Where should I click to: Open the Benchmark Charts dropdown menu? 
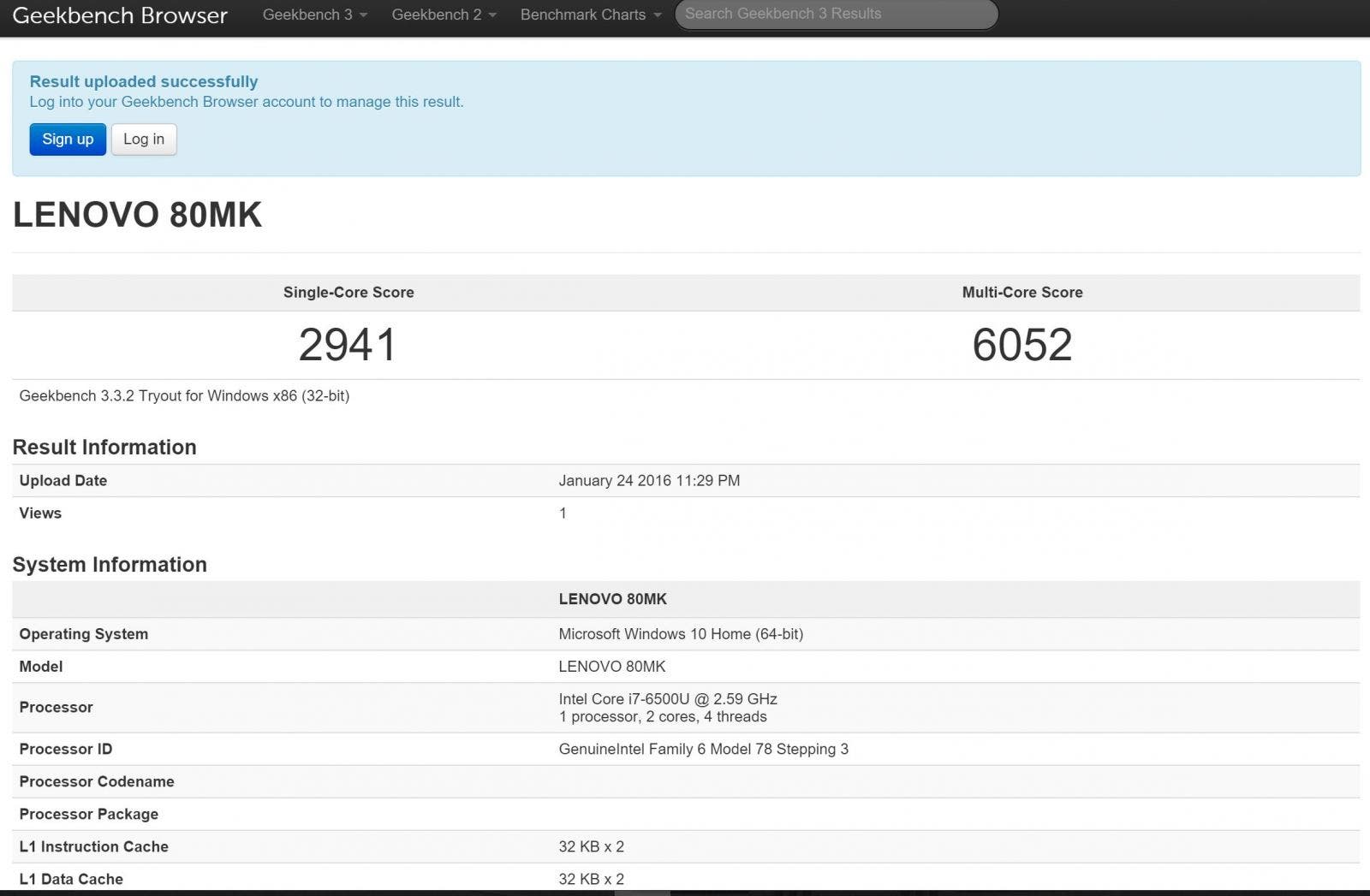pos(591,15)
